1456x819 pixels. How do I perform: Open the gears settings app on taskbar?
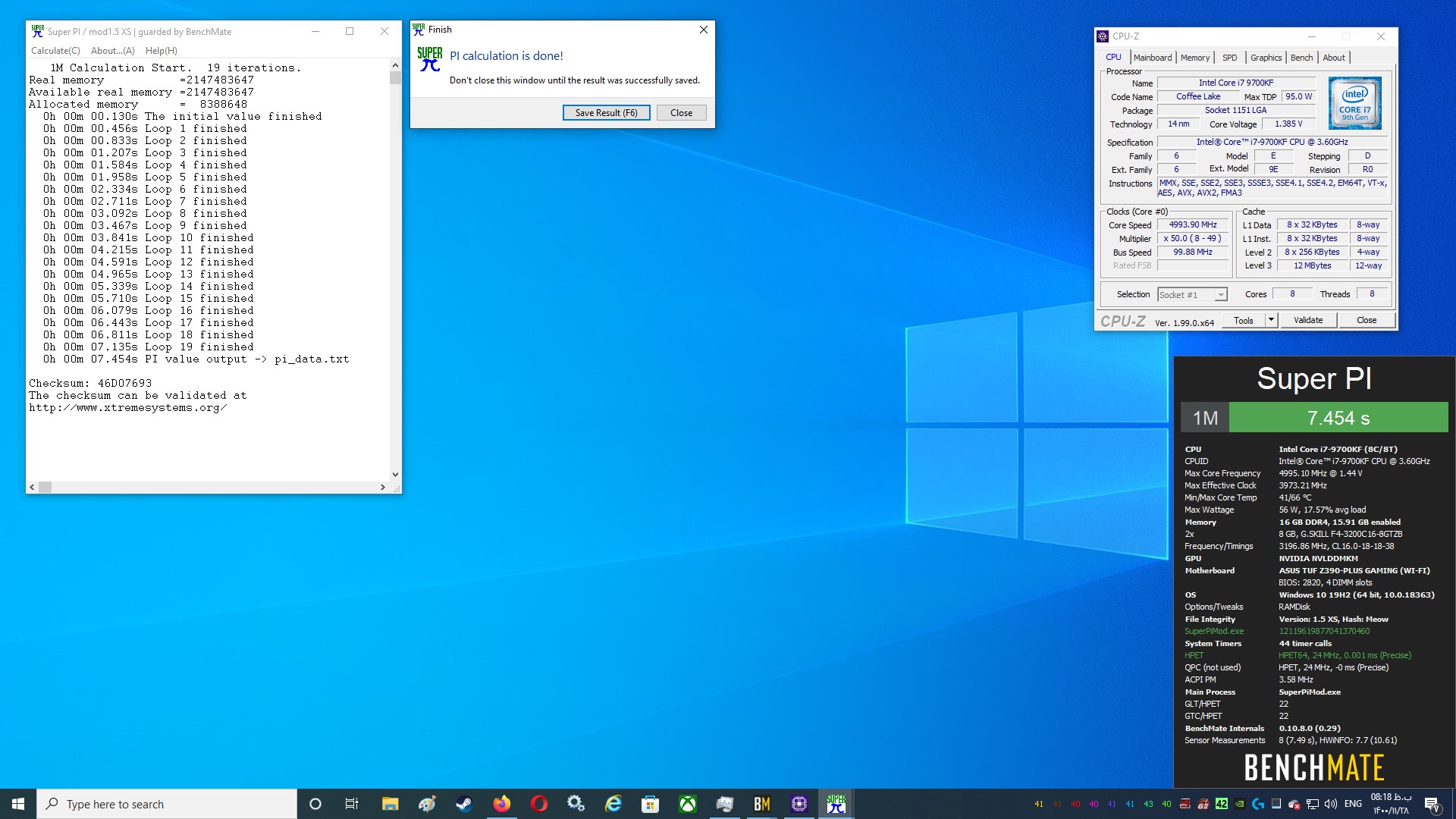click(x=576, y=804)
